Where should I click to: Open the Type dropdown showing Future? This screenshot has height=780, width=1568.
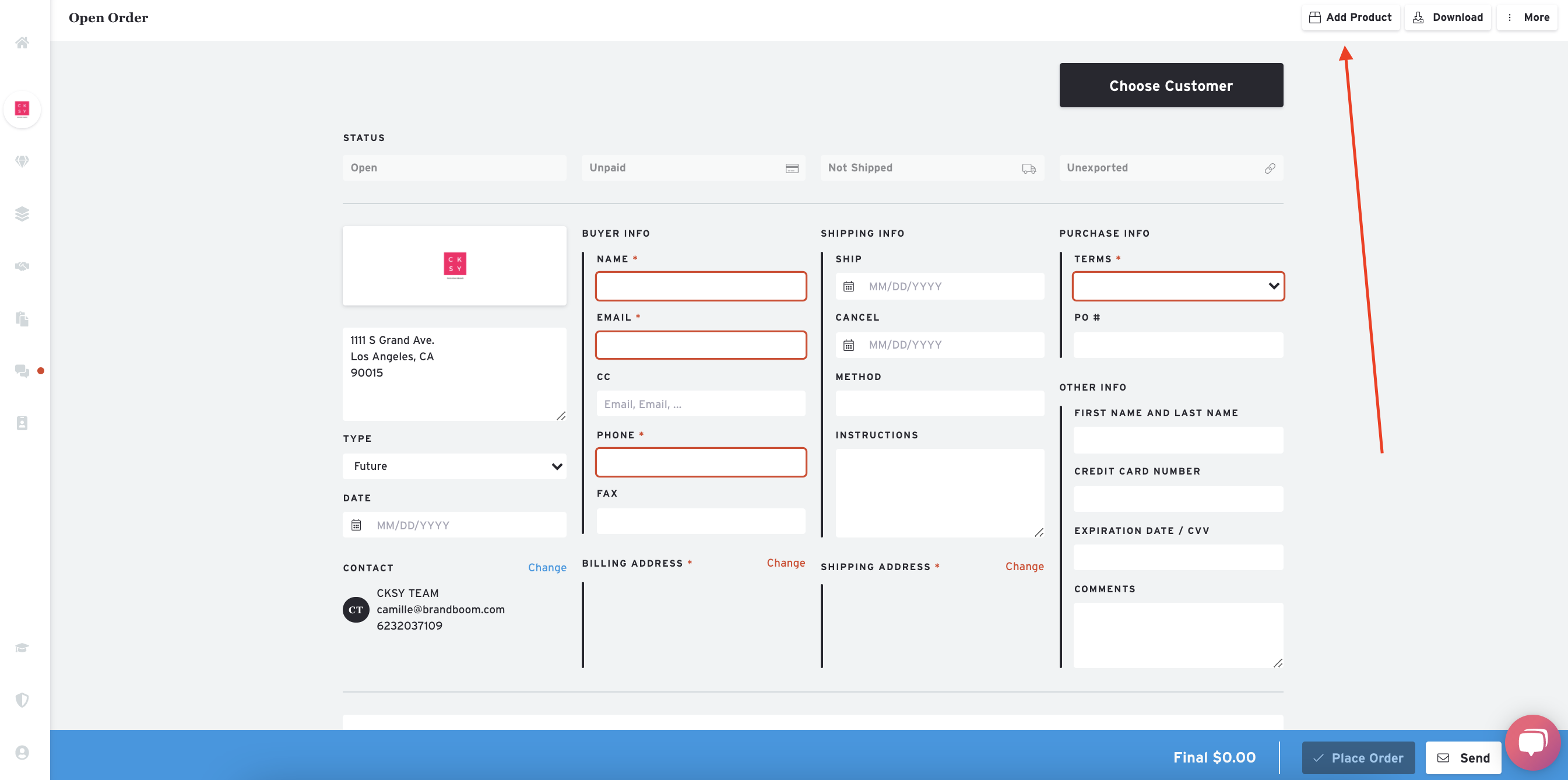click(454, 466)
